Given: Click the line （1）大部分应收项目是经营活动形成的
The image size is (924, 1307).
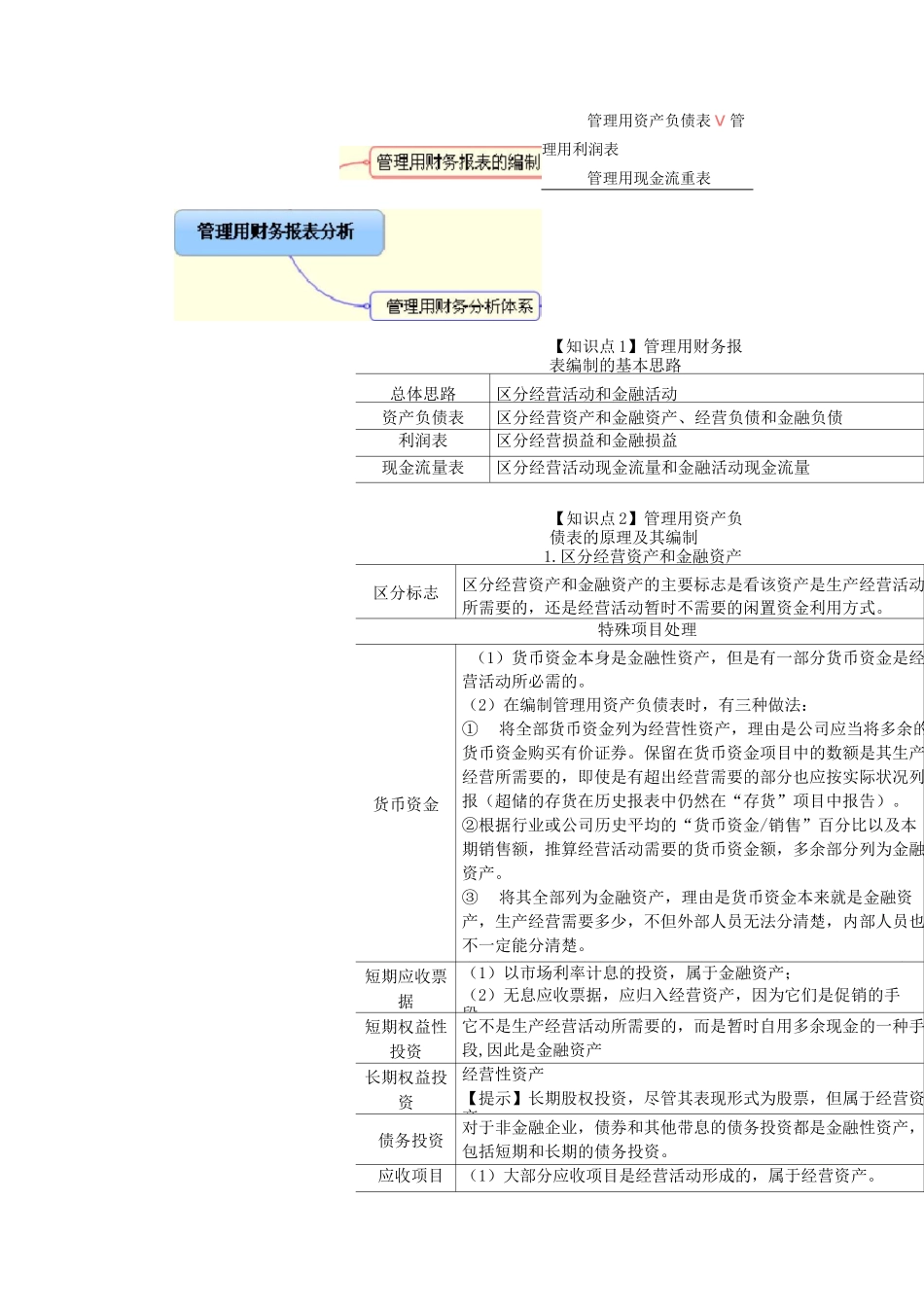Looking at the screenshot, I should [x=671, y=1176].
